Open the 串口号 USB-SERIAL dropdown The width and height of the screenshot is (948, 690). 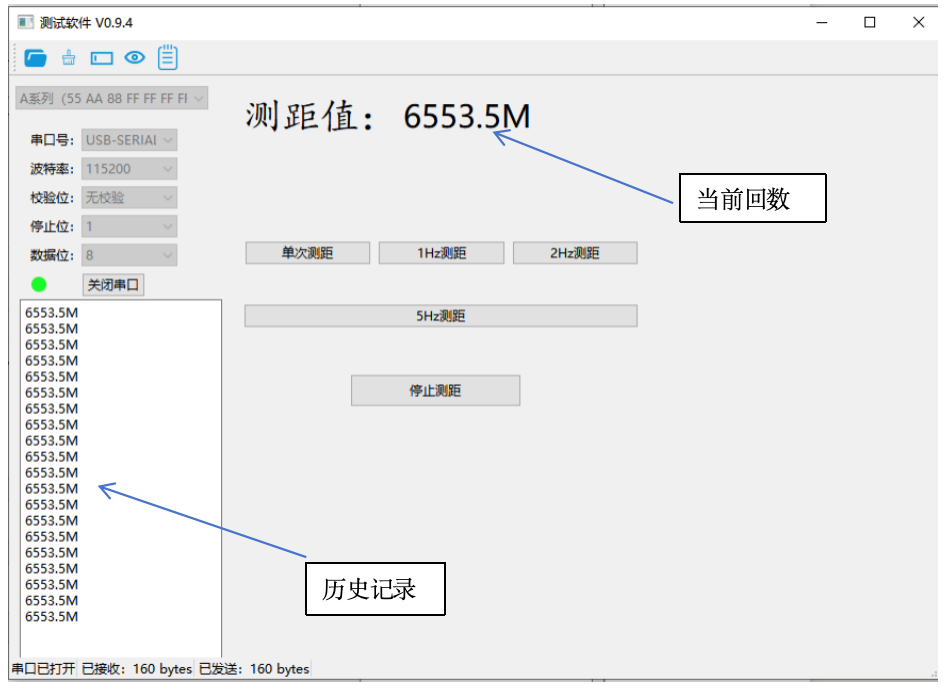[x=129, y=140]
